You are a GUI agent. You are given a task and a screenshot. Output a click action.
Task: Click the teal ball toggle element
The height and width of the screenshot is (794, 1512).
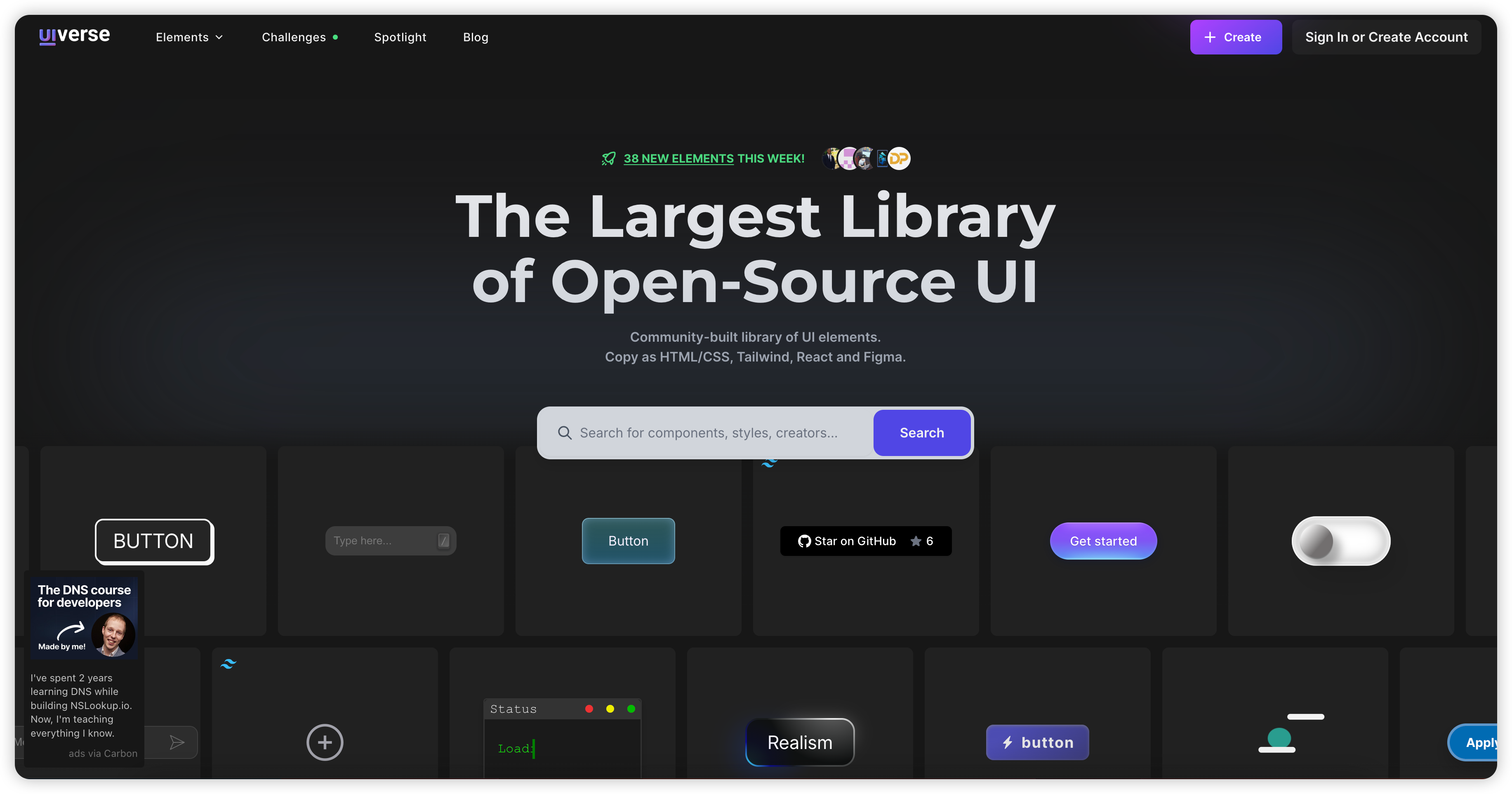pos(1279,737)
